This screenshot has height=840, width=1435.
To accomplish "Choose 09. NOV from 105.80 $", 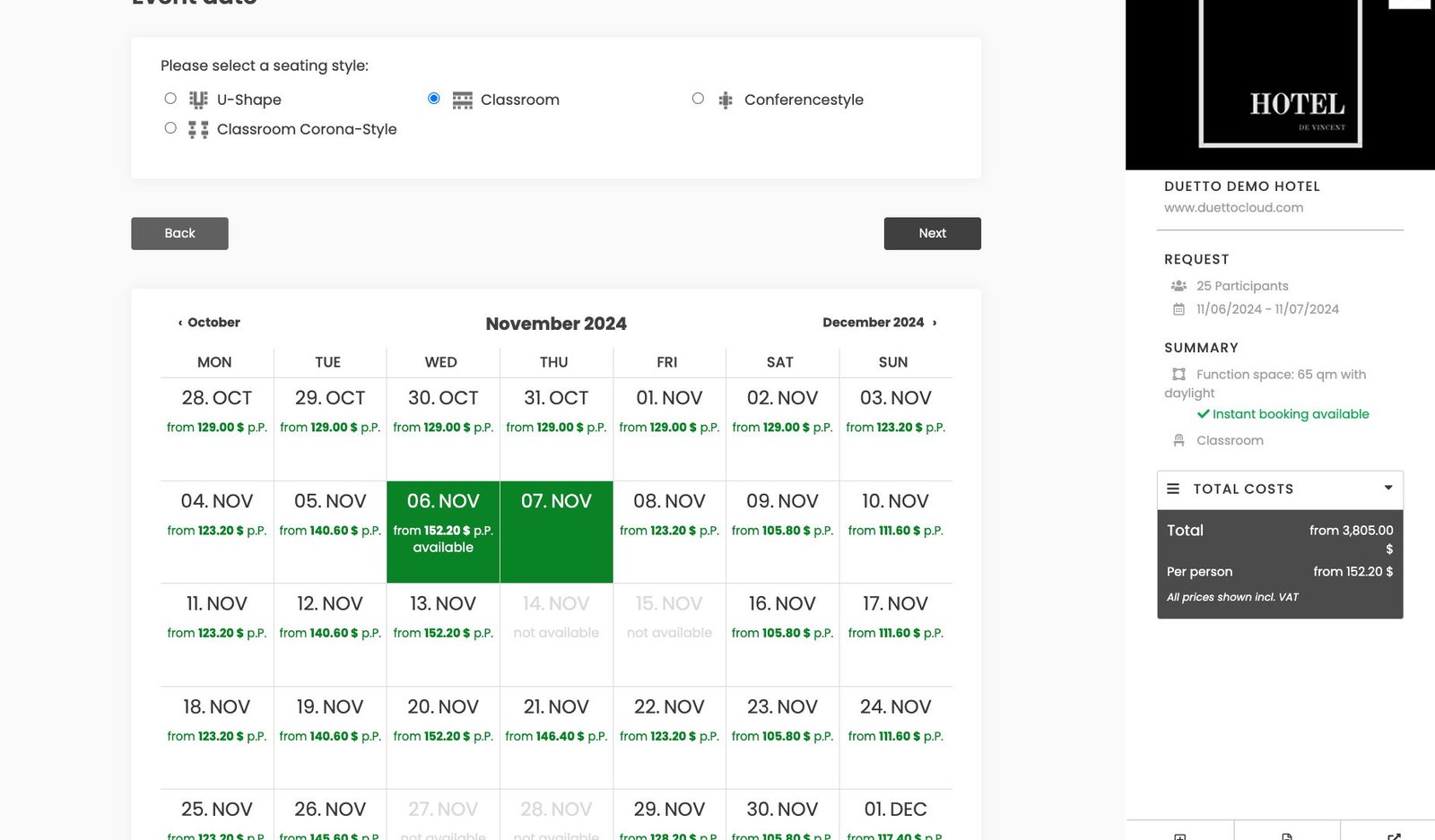I will tap(782, 532).
